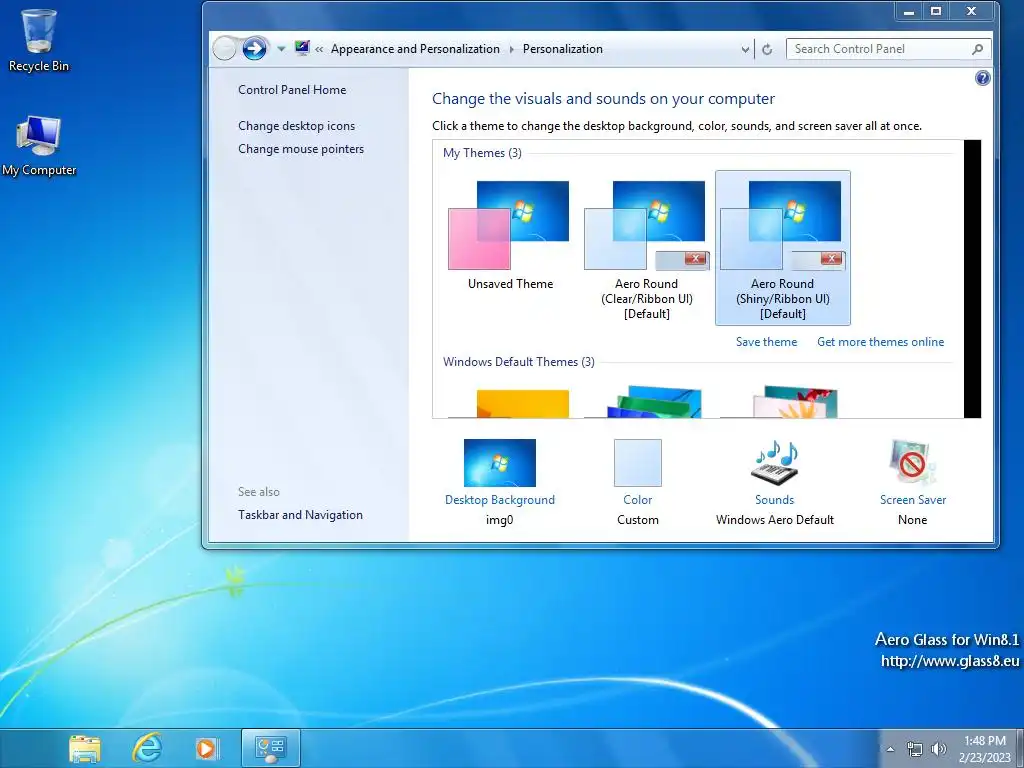Open Sounds settings music icon
The image size is (1024, 768).
[x=775, y=463]
